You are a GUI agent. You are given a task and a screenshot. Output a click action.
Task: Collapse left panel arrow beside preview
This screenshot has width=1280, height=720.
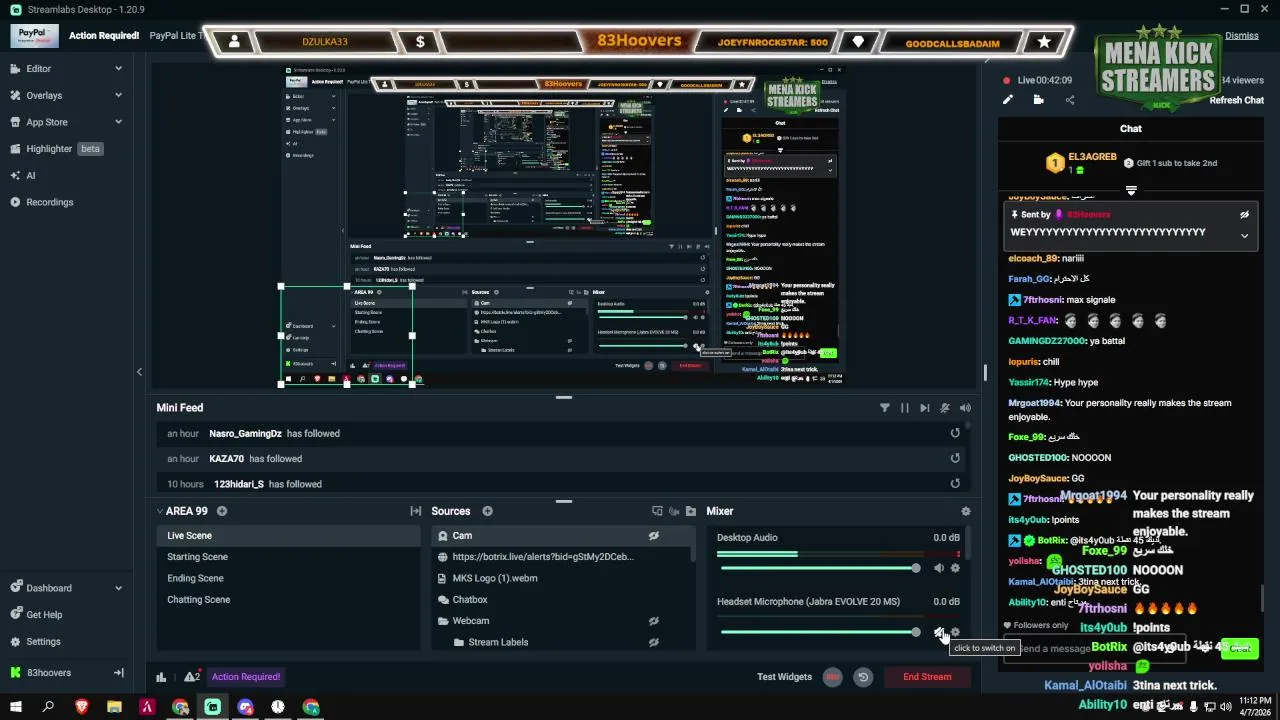tap(139, 372)
